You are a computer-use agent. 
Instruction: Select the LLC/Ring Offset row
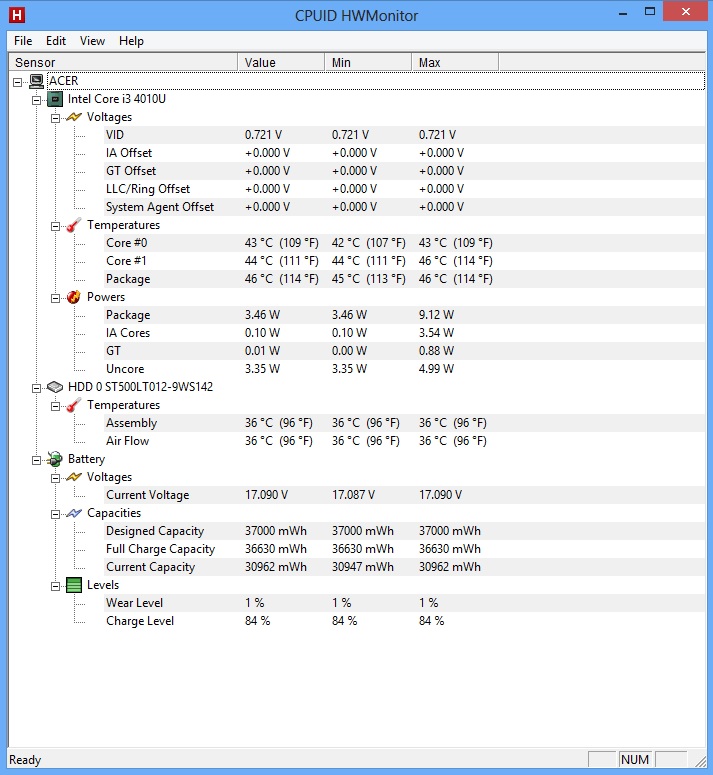[x=405, y=189]
